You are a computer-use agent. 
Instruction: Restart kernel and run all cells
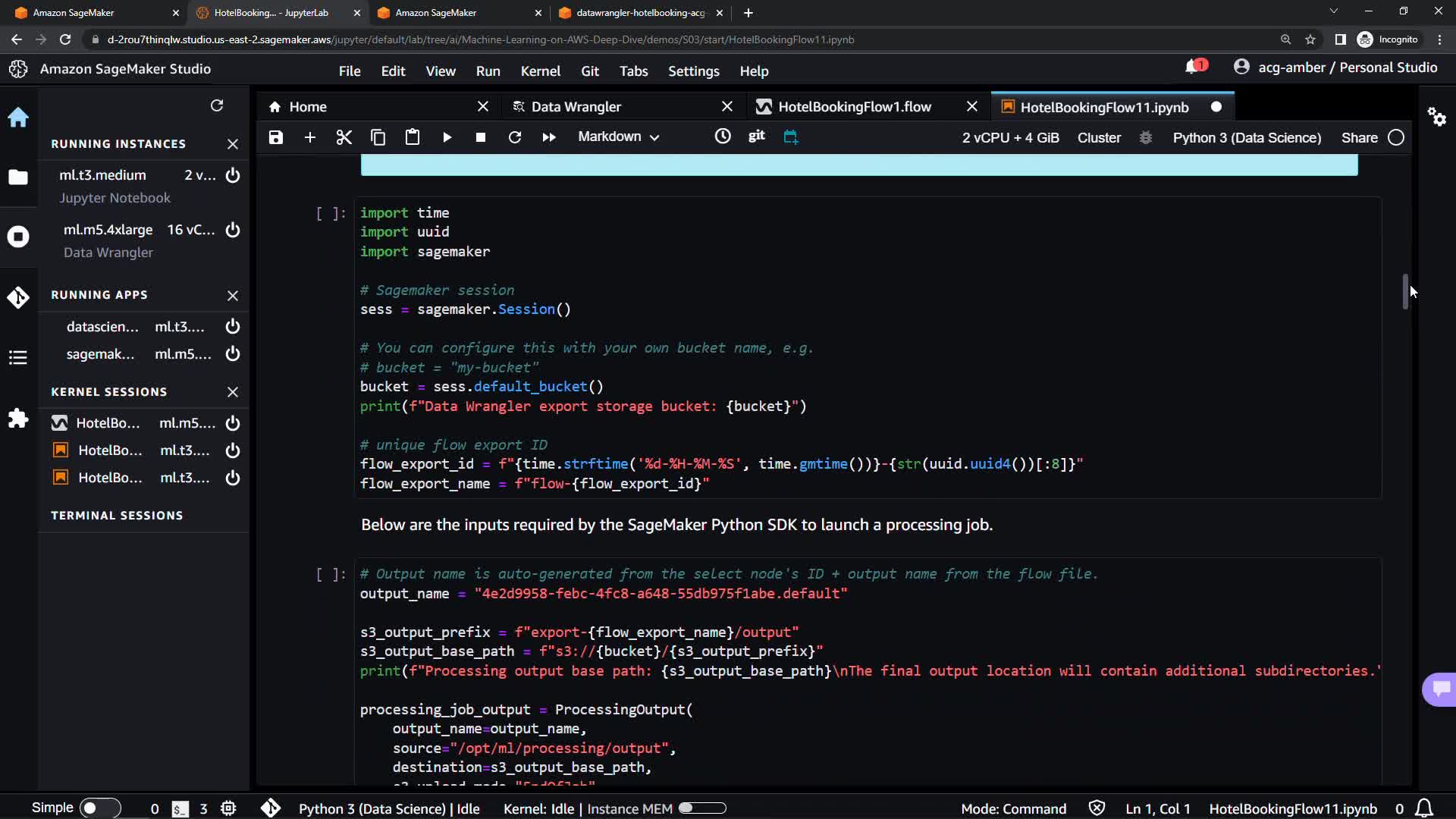pos(548,137)
